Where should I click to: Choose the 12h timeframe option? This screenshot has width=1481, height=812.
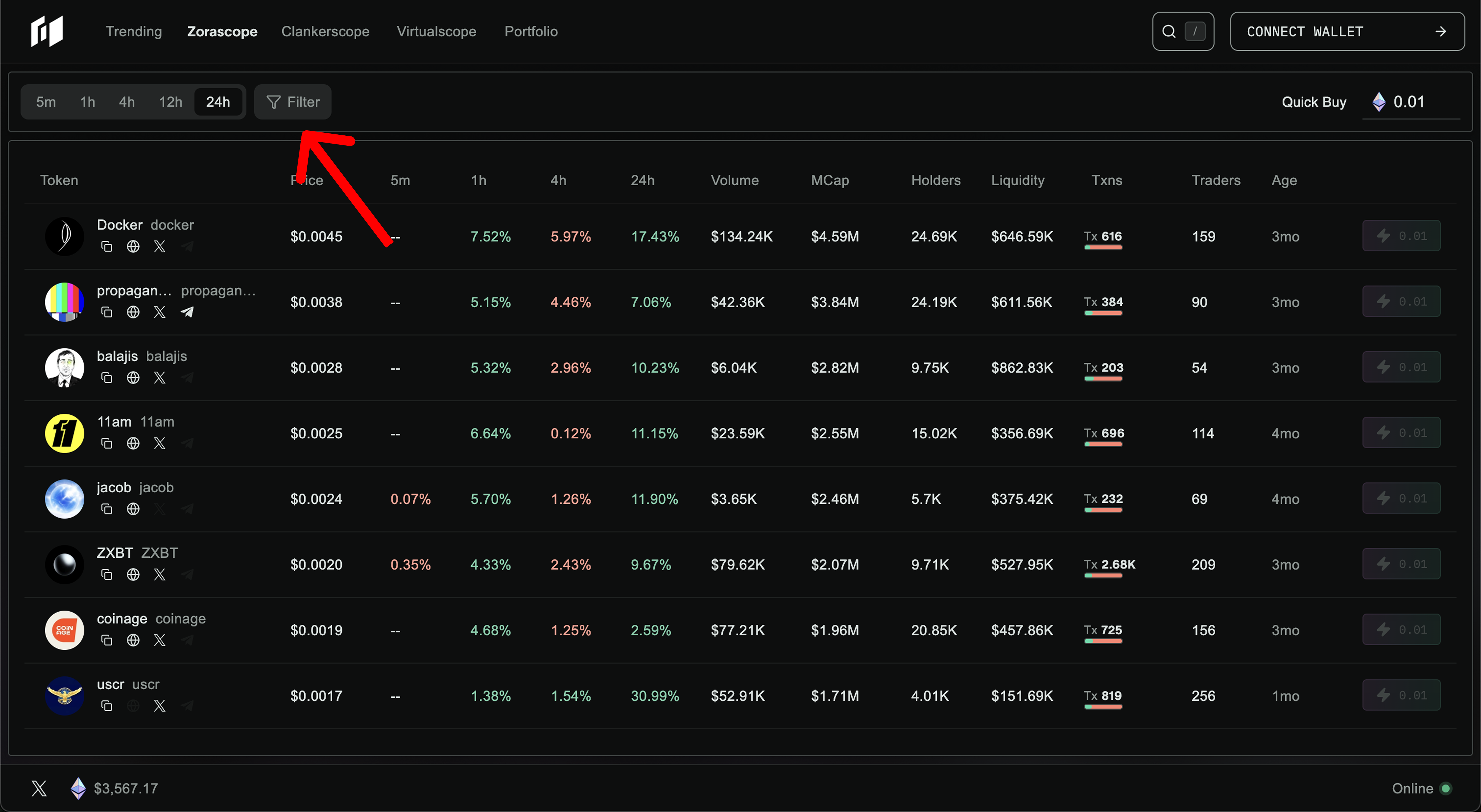(170, 102)
